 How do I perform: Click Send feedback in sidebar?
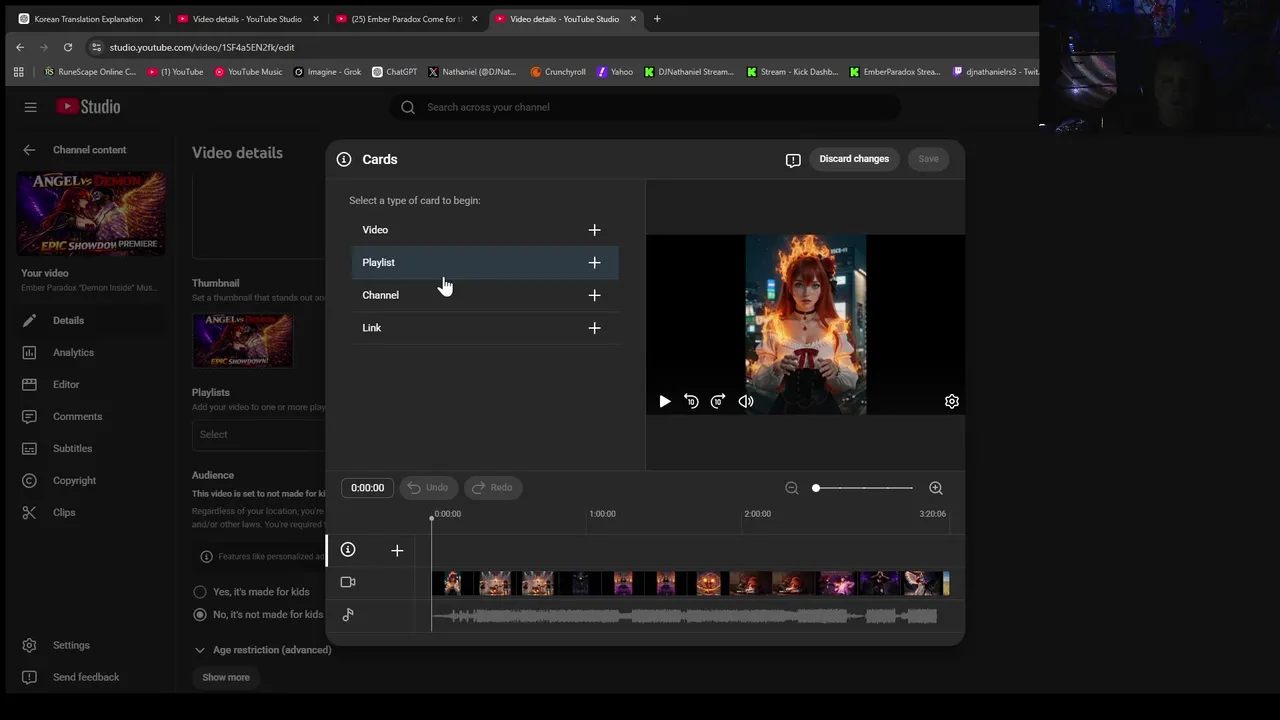tap(88, 678)
